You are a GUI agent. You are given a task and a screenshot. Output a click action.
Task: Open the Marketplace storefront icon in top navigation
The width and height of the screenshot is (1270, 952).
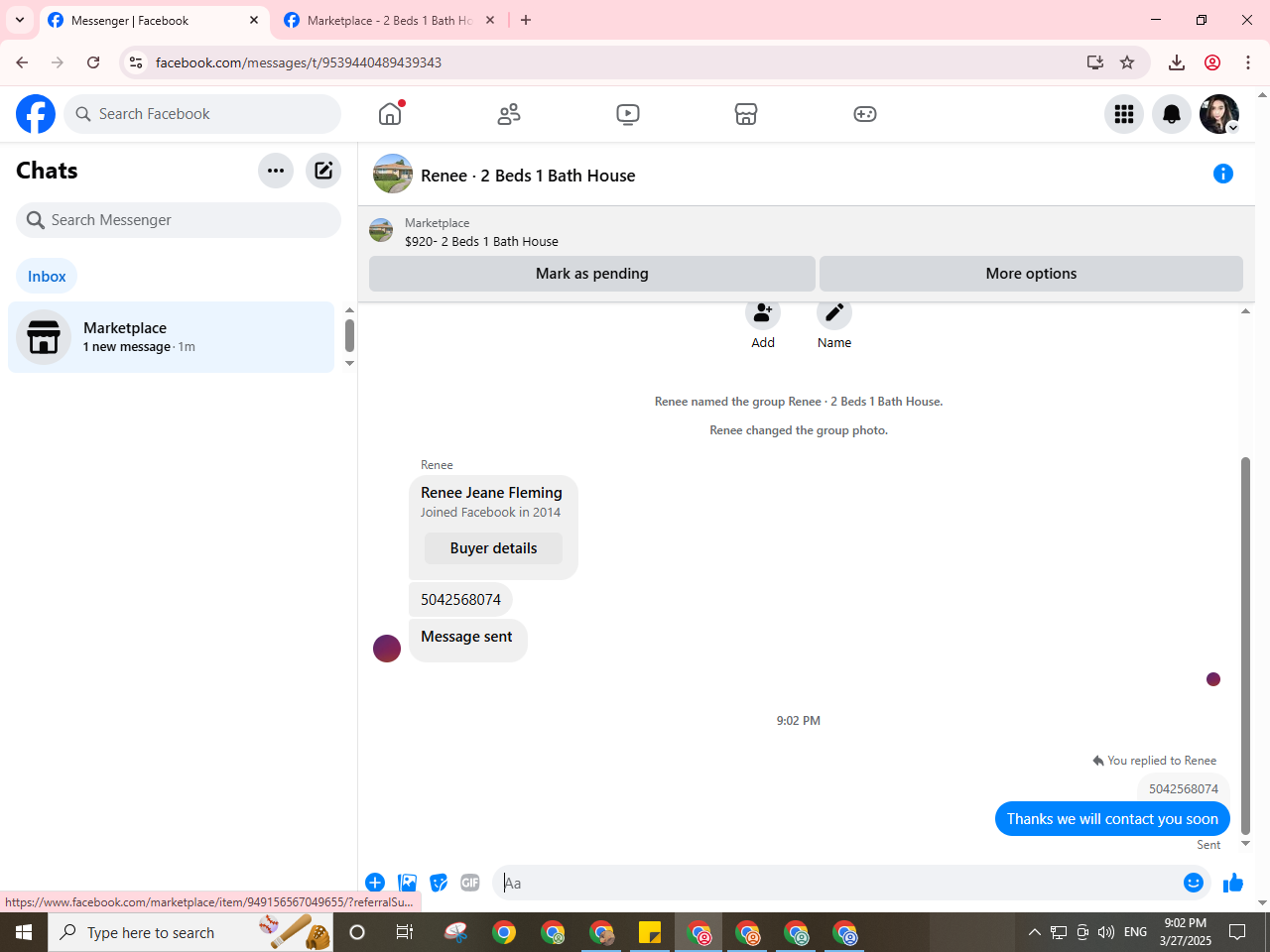(x=746, y=114)
